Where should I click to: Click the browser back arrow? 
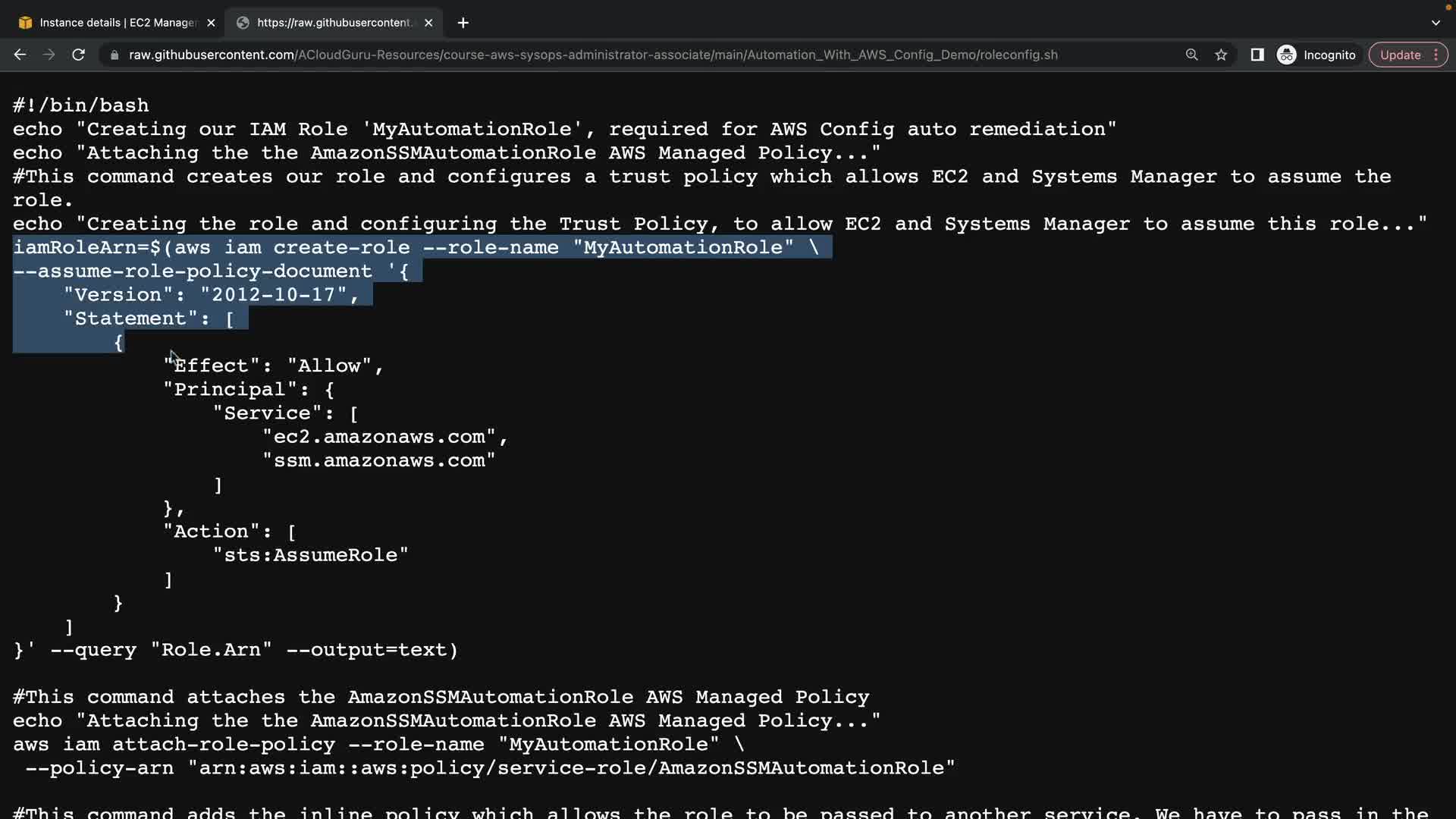[20, 55]
